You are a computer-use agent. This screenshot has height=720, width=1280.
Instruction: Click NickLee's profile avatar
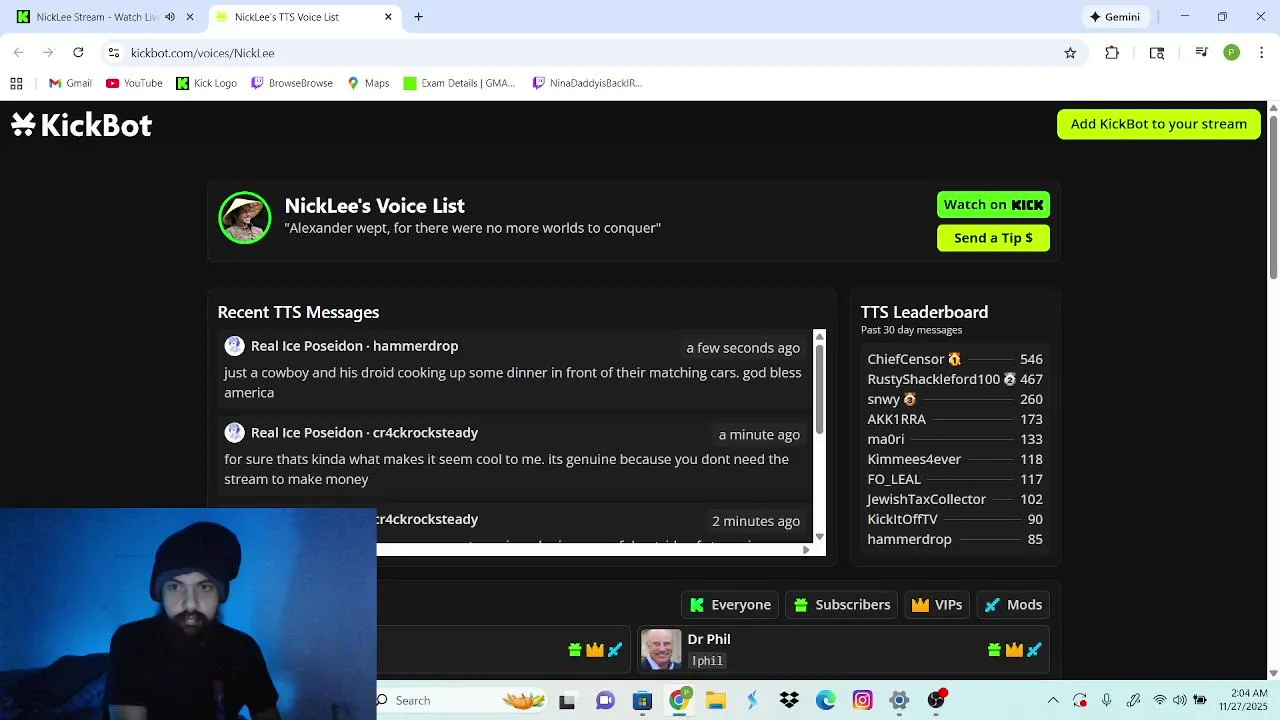pyautogui.click(x=245, y=217)
